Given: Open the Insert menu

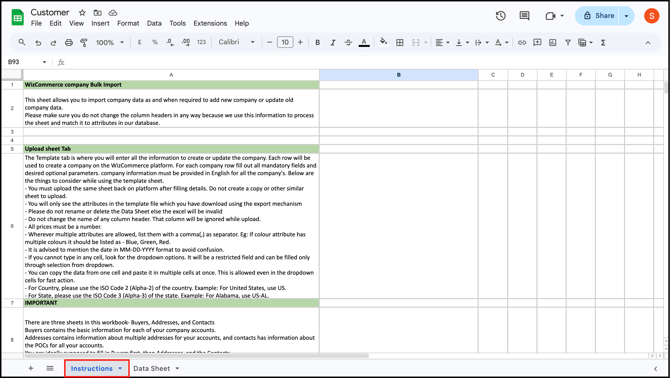Looking at the screenshot, I should click(100, 23).
